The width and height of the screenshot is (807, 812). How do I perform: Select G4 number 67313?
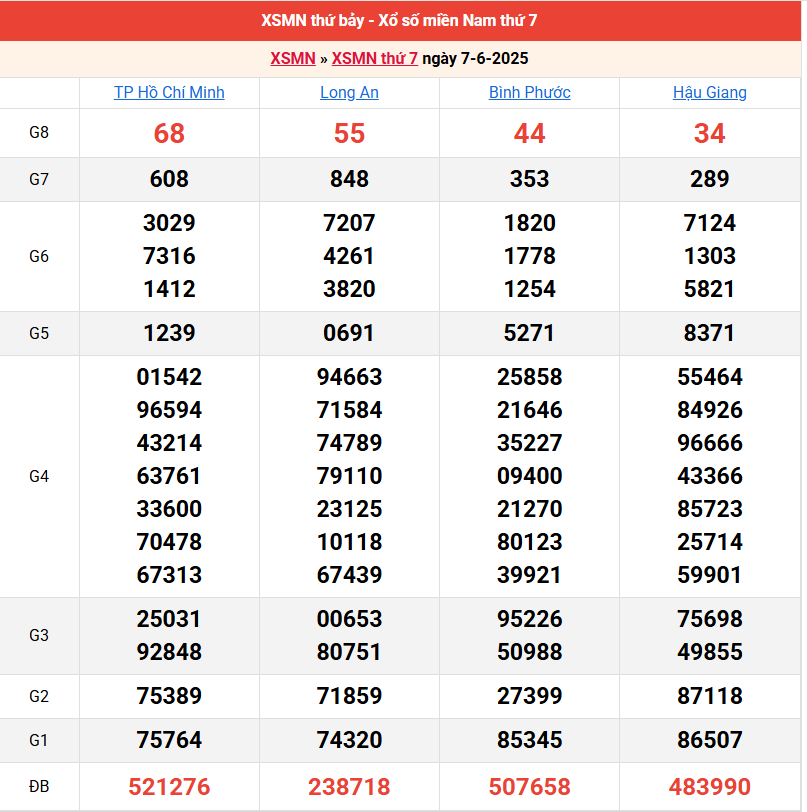coord(169,575)
